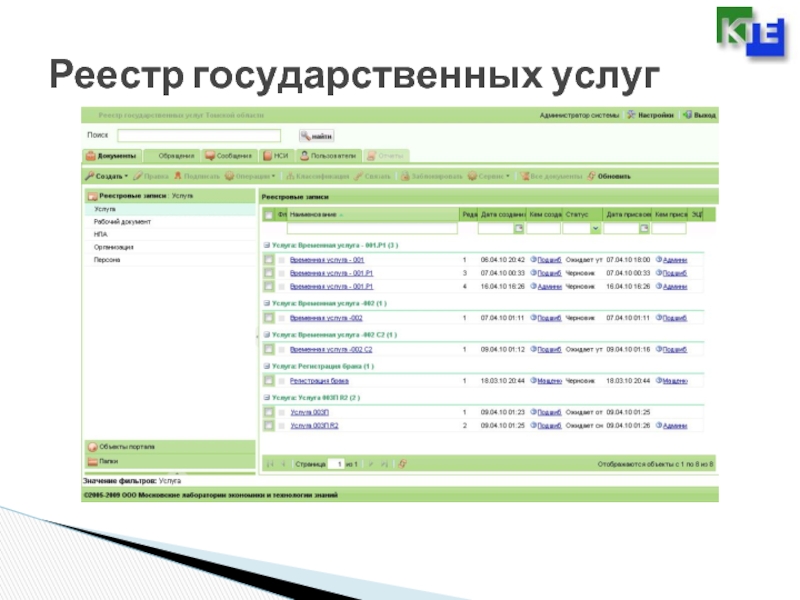Click the Подписать toolbar button
The height and width of the screenshot is (600, 800).
[197, 176]
